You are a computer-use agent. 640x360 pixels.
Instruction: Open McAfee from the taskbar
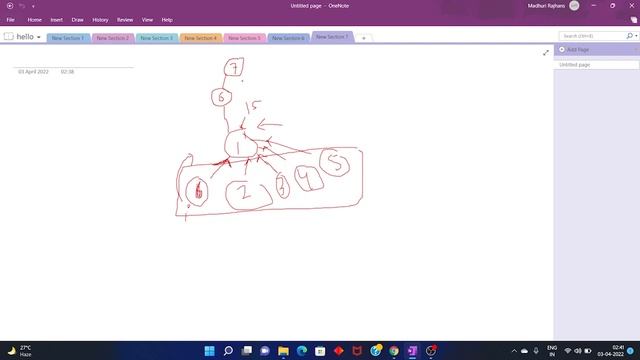point(357,351)
